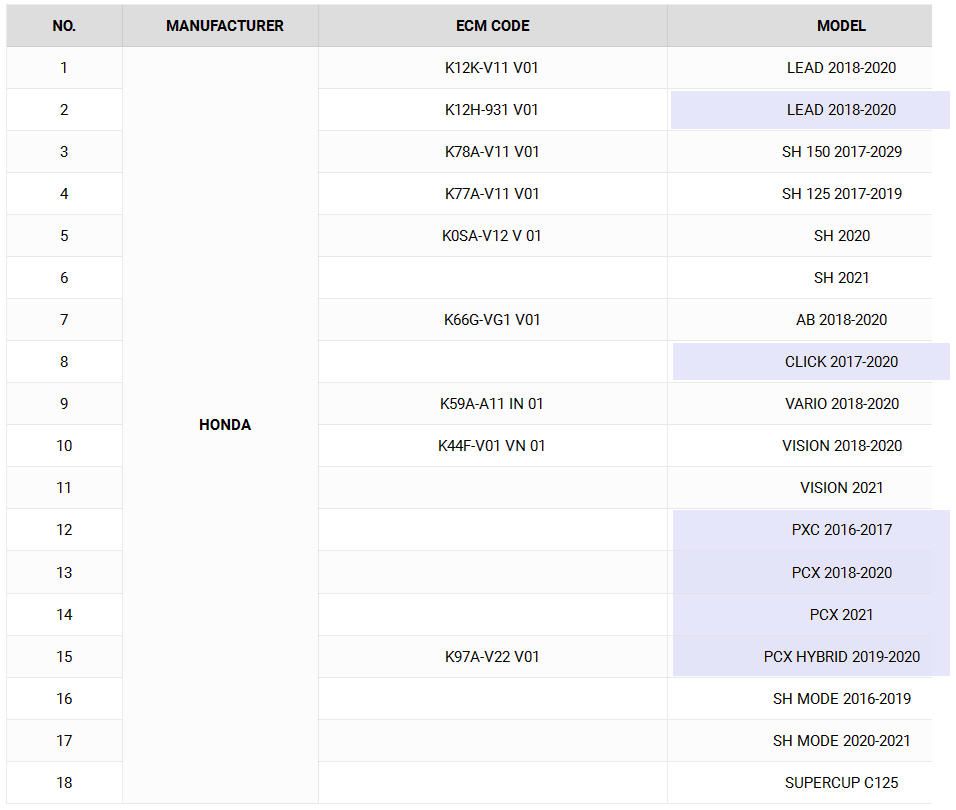The width and height of the screenshot is (956, 810).
Task: Click the NO. column header
Action: (64, 26)
